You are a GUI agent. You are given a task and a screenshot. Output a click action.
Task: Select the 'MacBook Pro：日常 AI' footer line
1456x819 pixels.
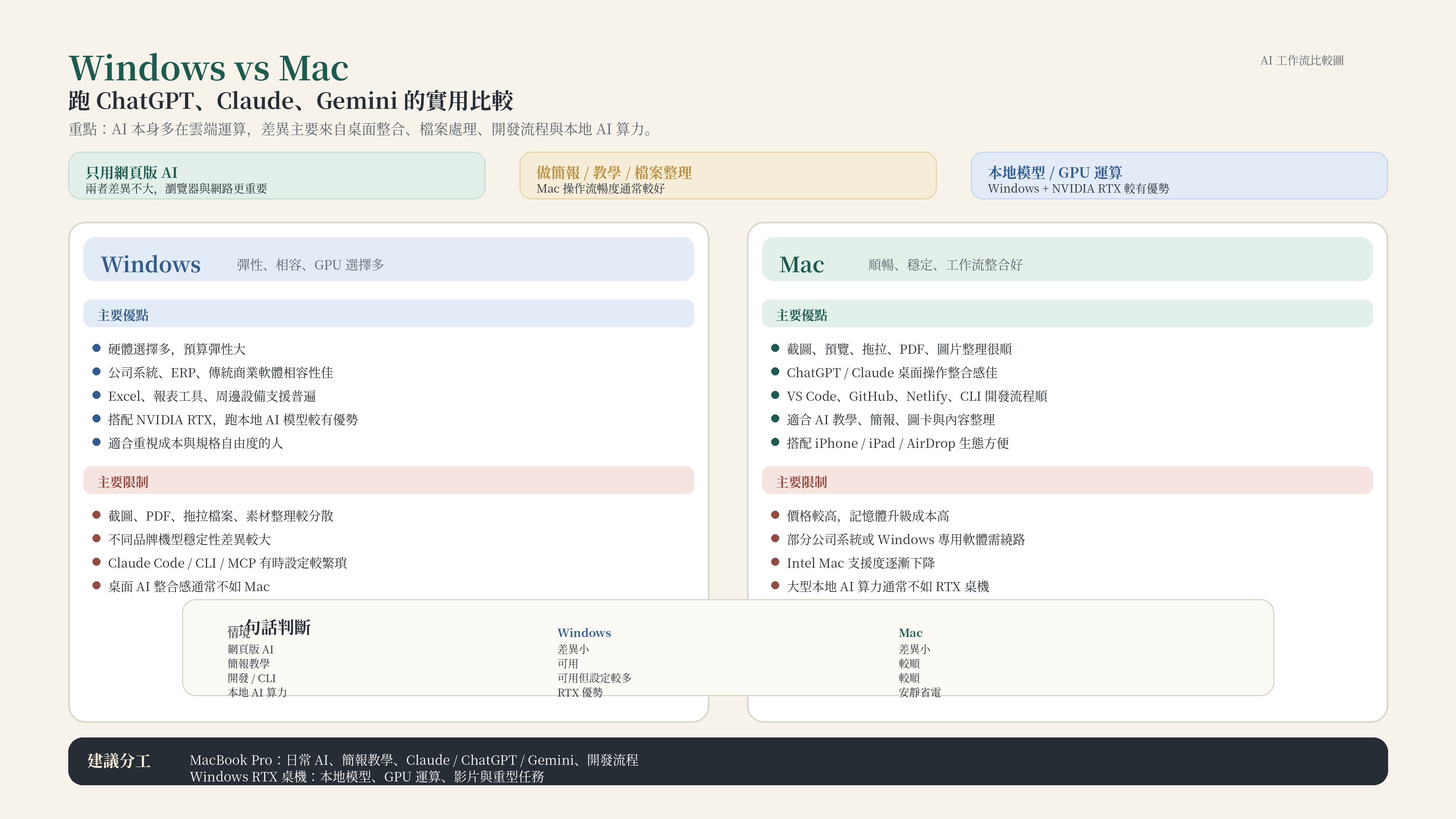tap(414, 759)
